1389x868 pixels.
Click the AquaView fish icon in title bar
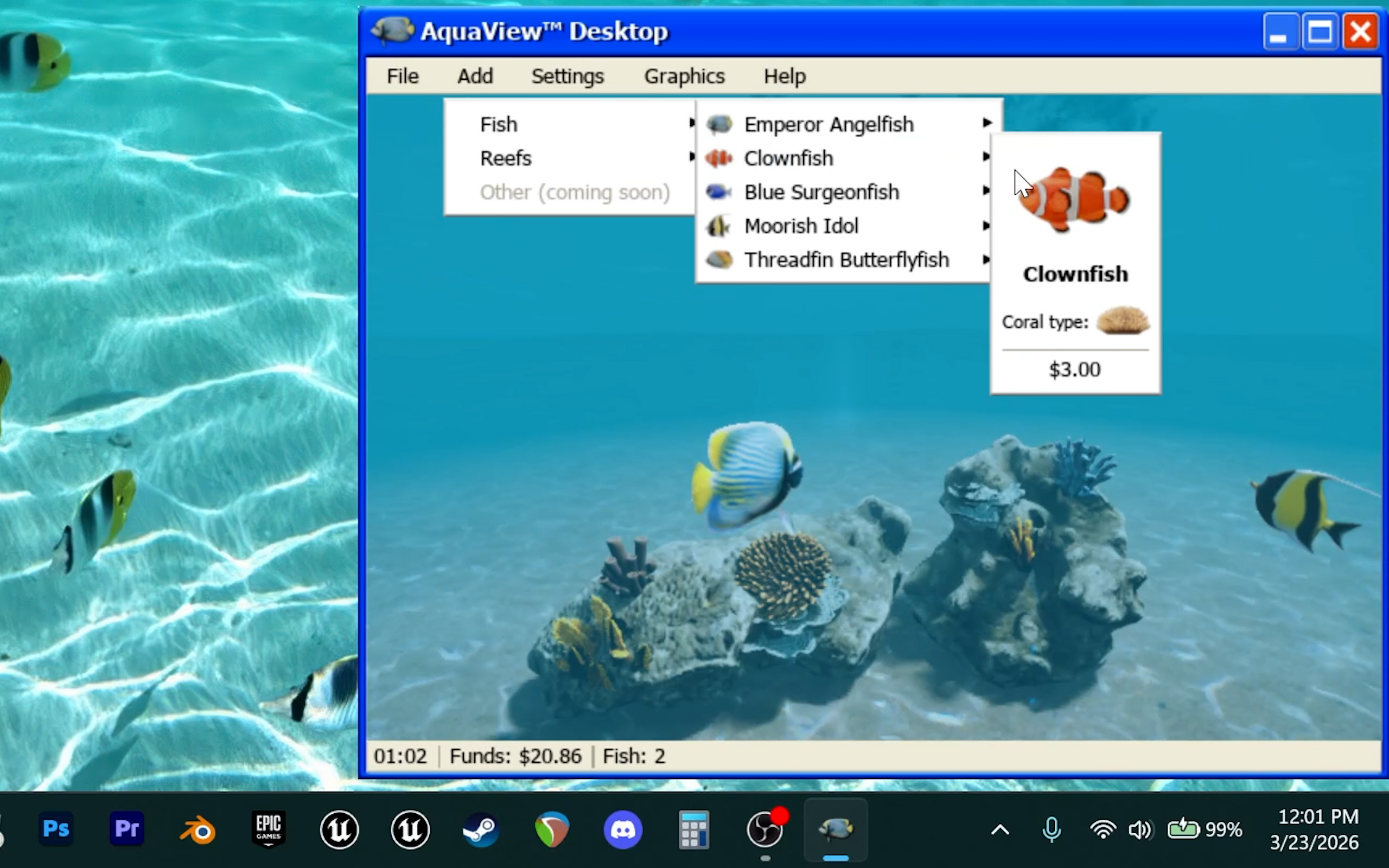[393, 29]
